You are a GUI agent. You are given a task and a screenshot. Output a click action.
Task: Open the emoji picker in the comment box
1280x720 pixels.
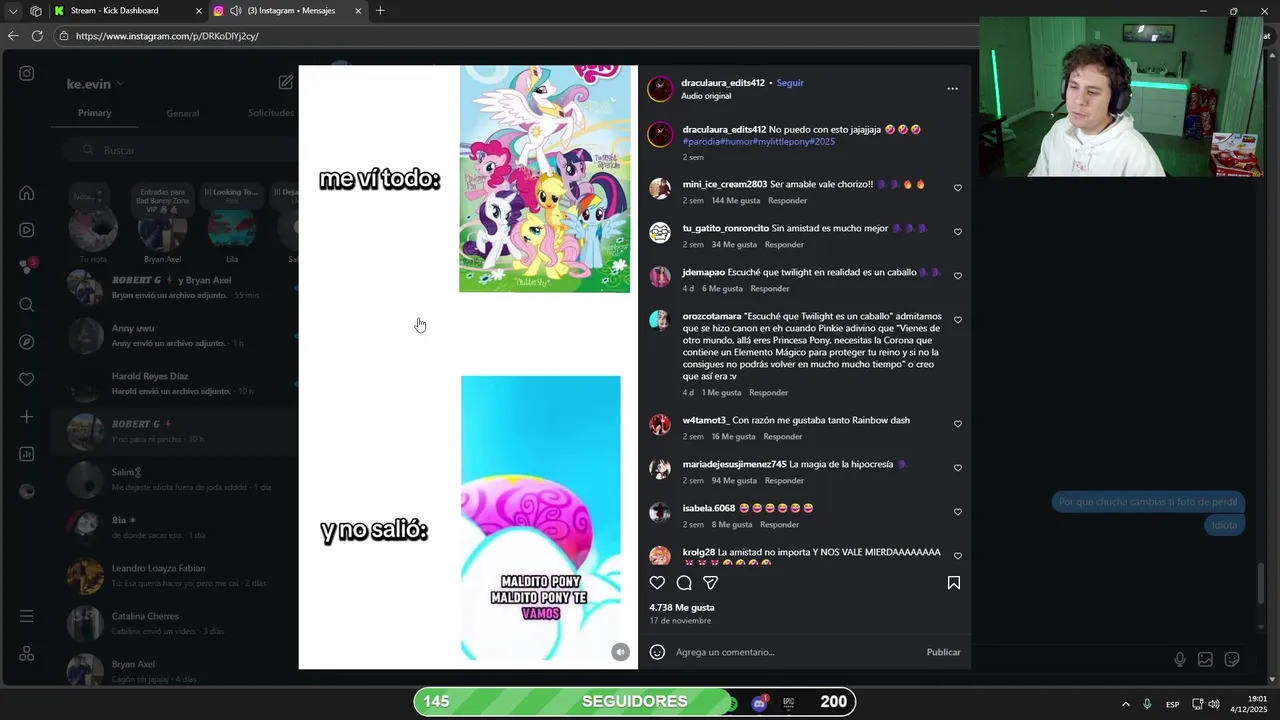[657, 652]
